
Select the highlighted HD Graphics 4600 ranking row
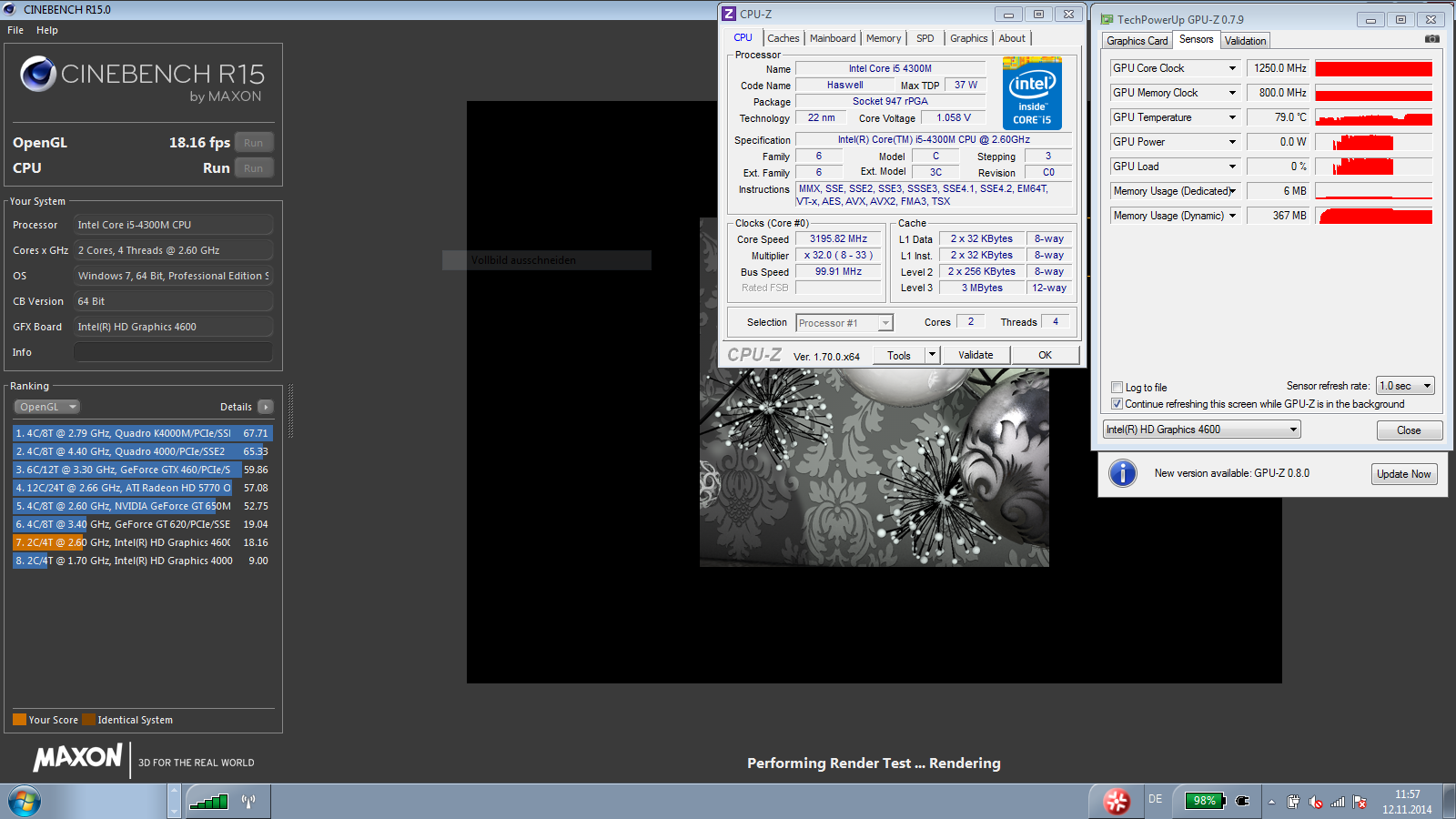click(142, 542)
